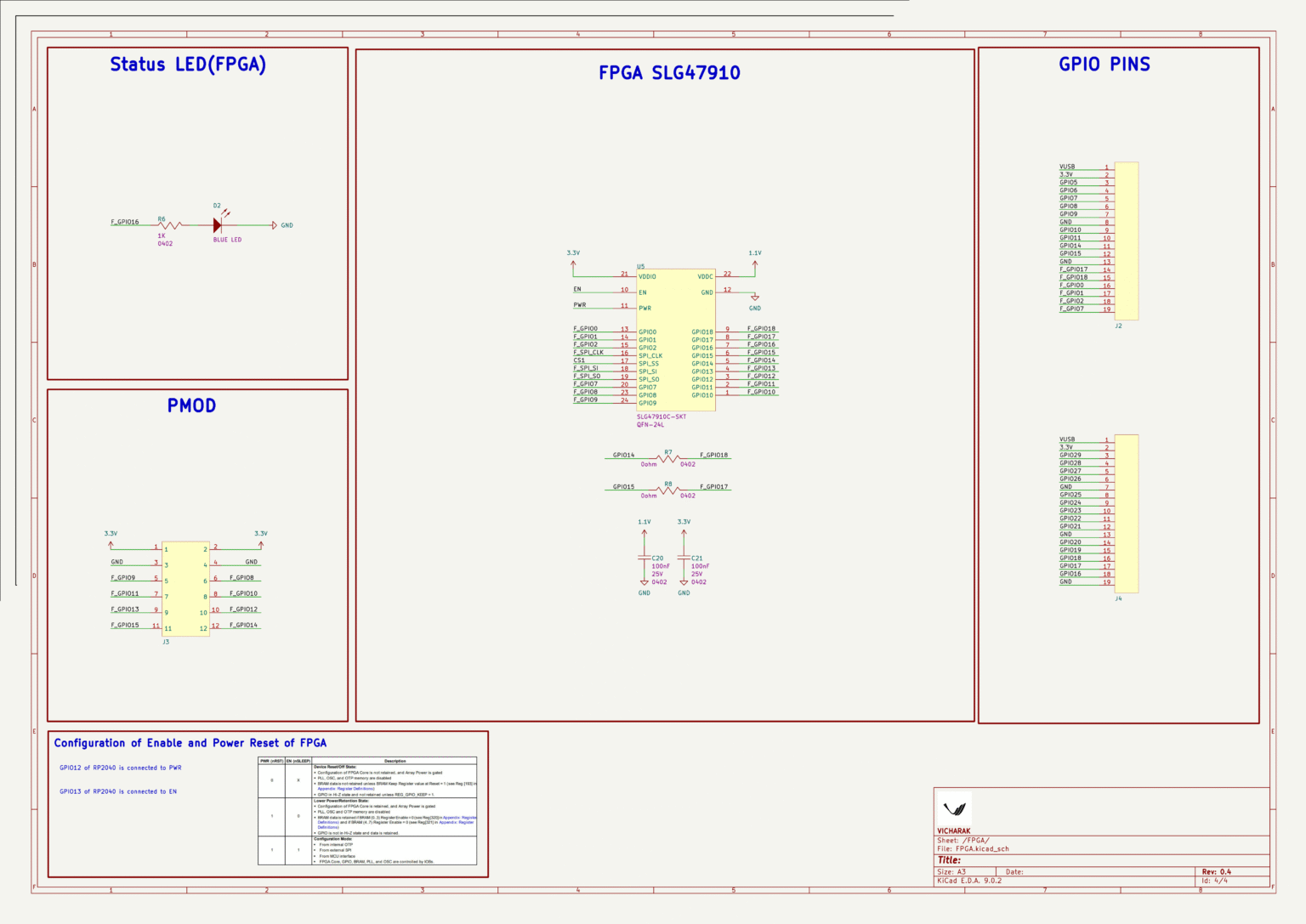Select connector J4 in GPIO PINS section
This screenshot has height=924, width=1306.
(x=1128, y=510)
